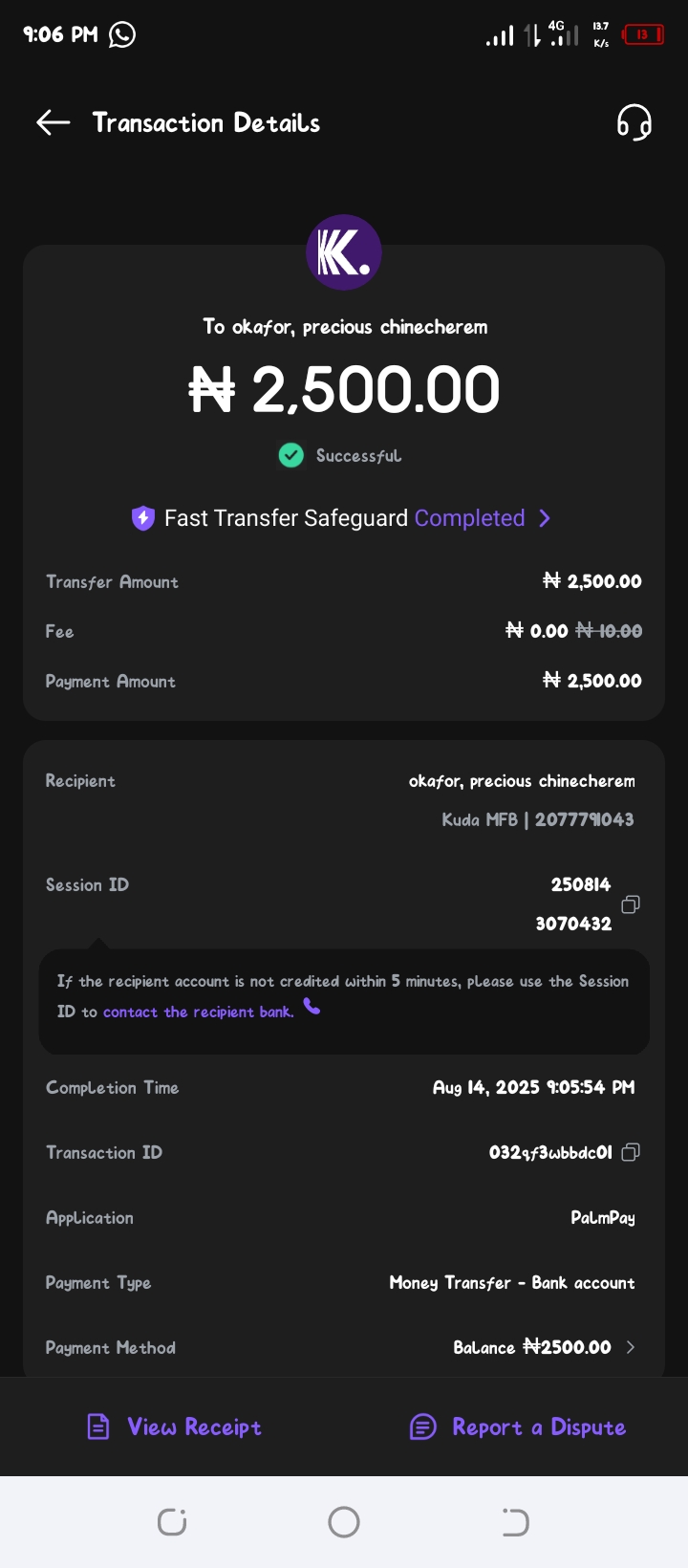
Task: Open customer support headset icon
Action: [634, 122]
